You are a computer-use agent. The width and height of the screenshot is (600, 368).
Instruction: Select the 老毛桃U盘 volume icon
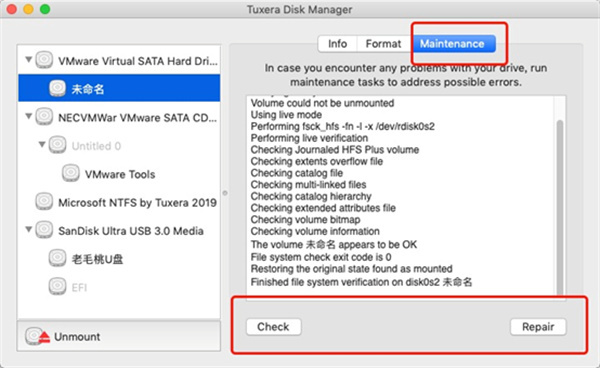pyautogui.click(x=57, y=258)
